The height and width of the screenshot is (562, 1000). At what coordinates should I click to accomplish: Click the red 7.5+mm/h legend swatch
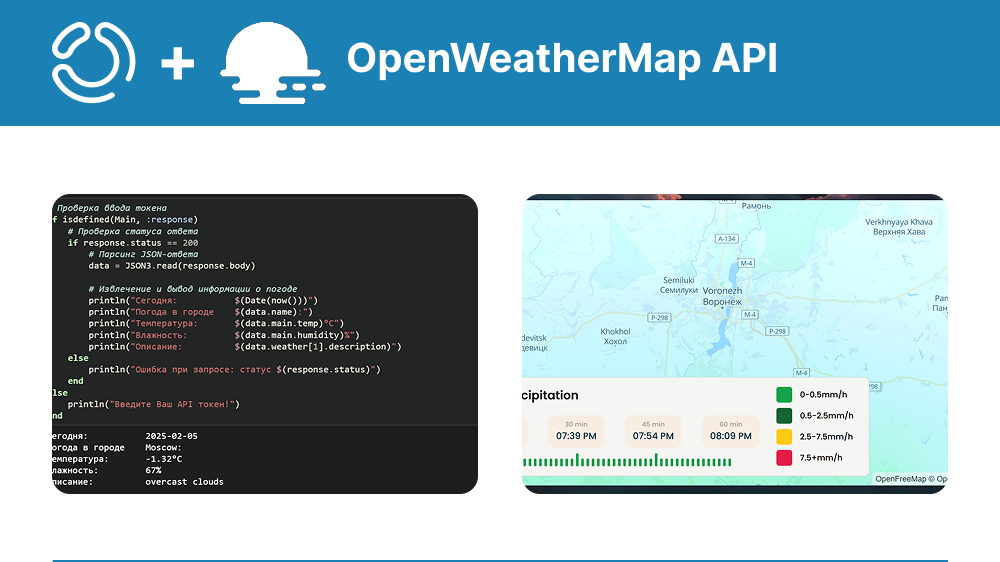[784, 458]
